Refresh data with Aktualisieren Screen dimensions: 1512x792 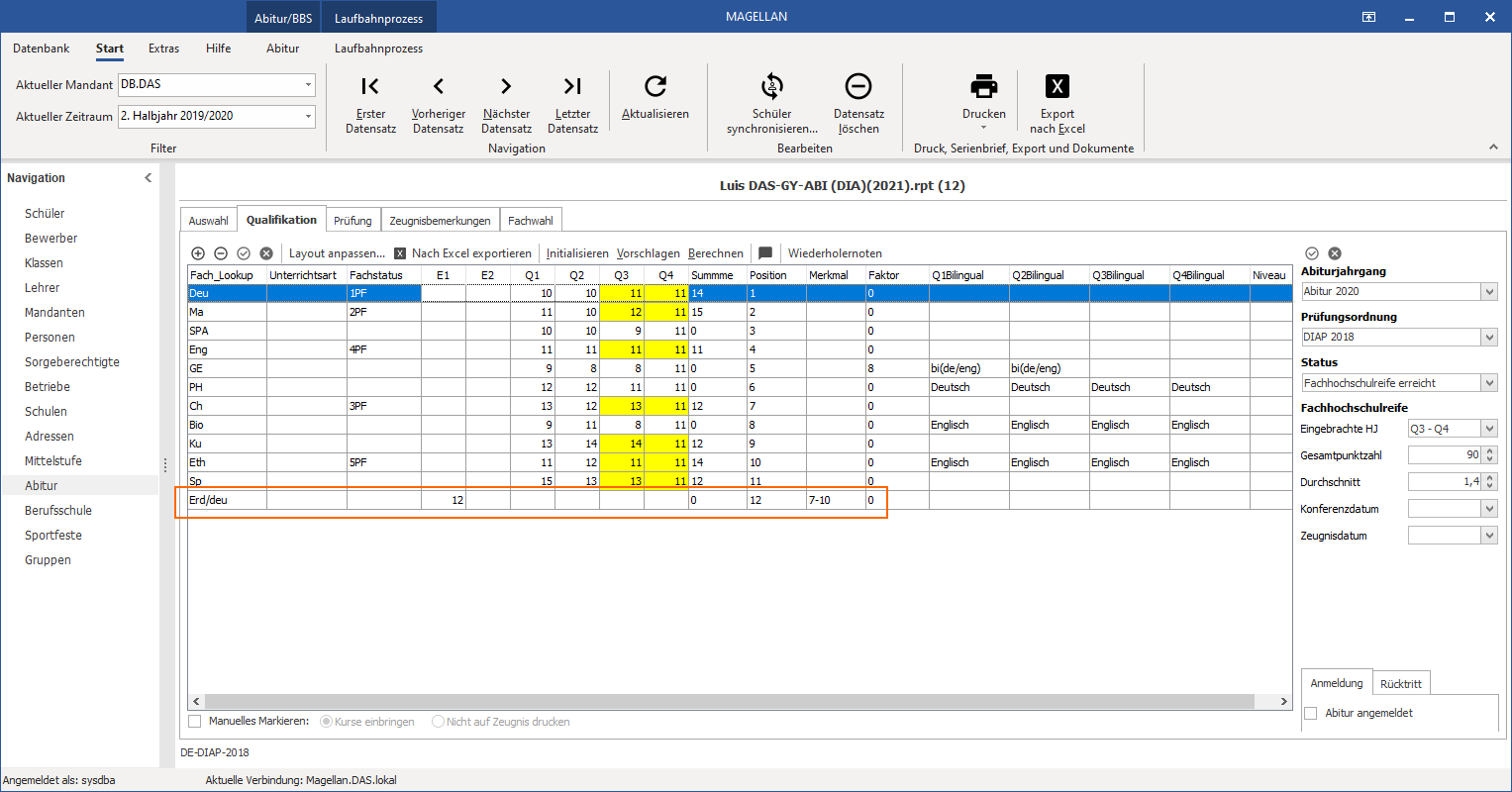[655, 97]
